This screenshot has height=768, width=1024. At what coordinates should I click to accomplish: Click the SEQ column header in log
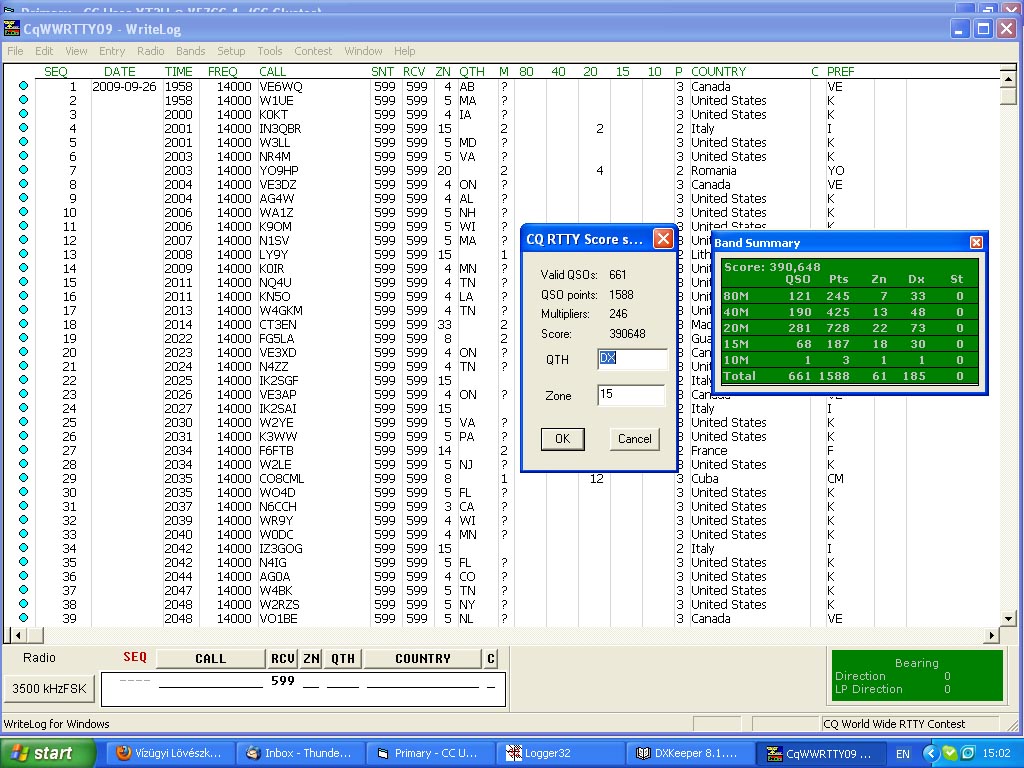click(x=56, y=72)
